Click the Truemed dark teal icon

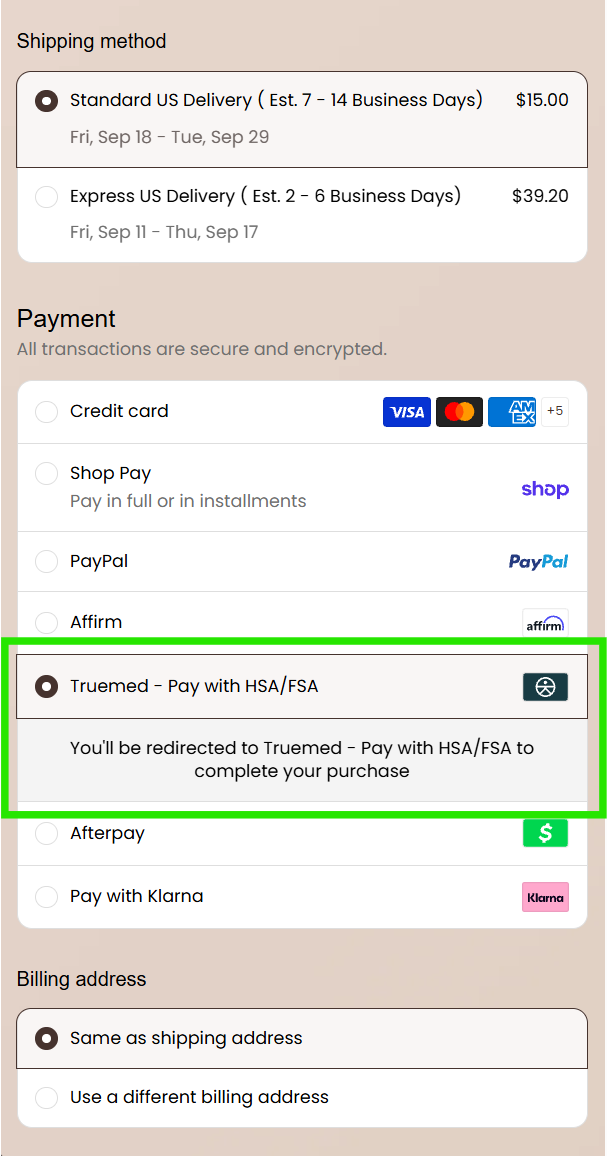tap(545, 686)
